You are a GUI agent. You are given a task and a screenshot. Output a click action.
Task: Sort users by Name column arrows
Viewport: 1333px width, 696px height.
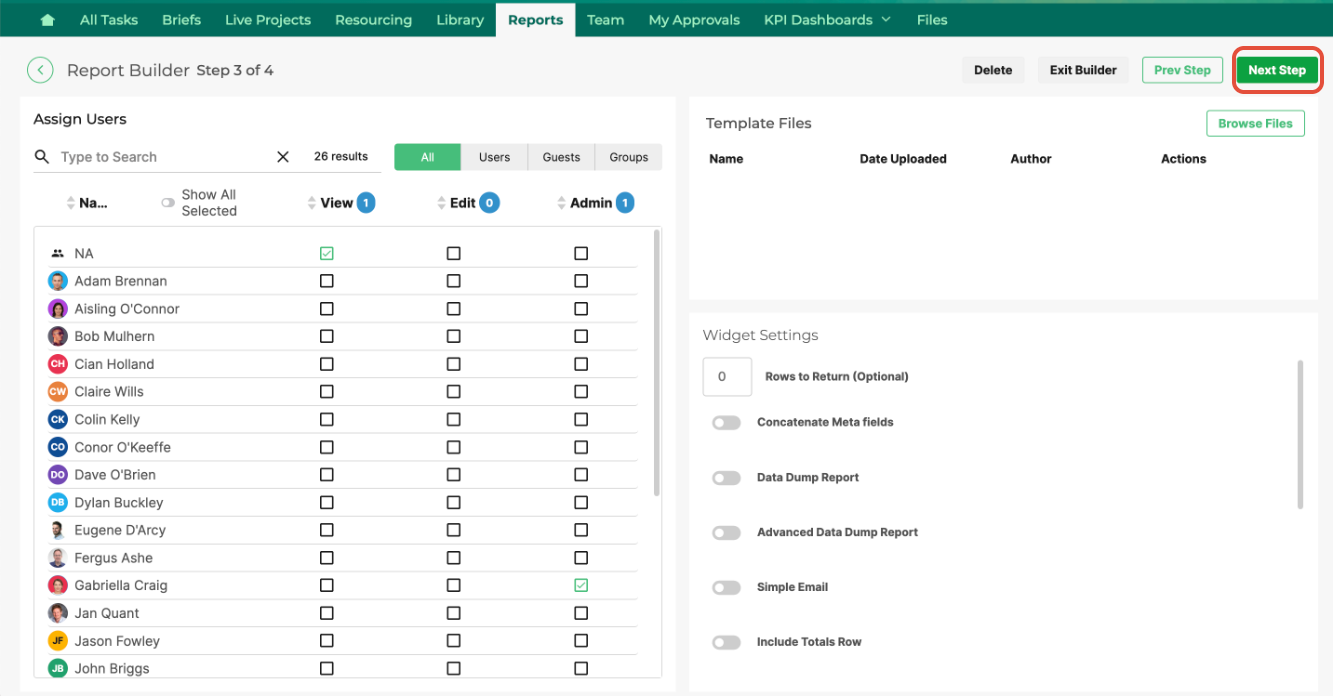click(x=70, y=203)
